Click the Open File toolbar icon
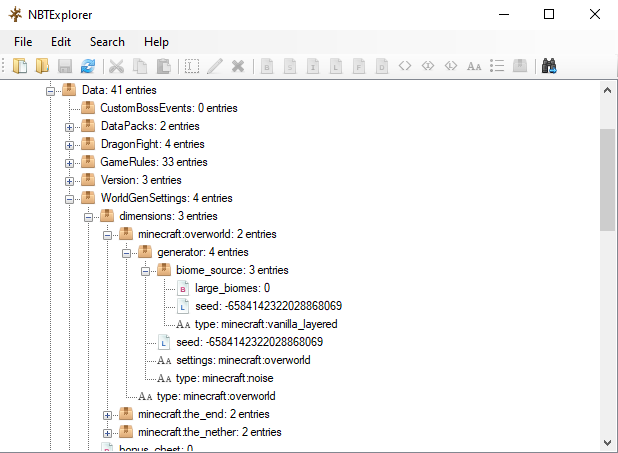 (20, 66)
